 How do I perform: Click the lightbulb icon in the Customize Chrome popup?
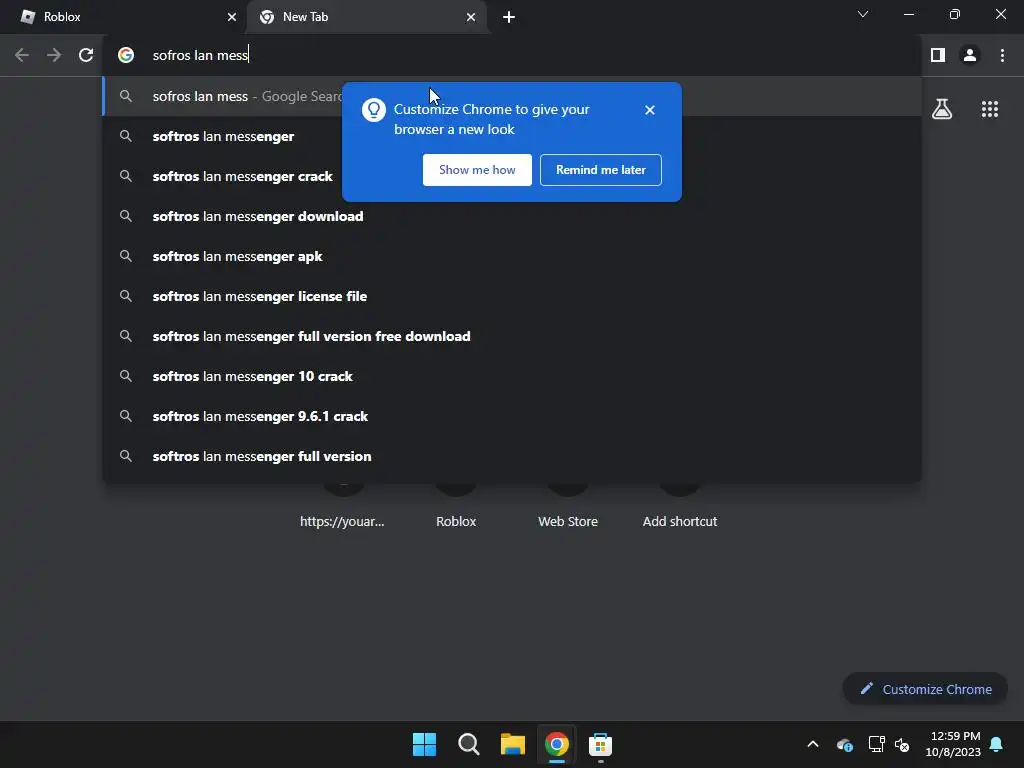tap(374, 110)
